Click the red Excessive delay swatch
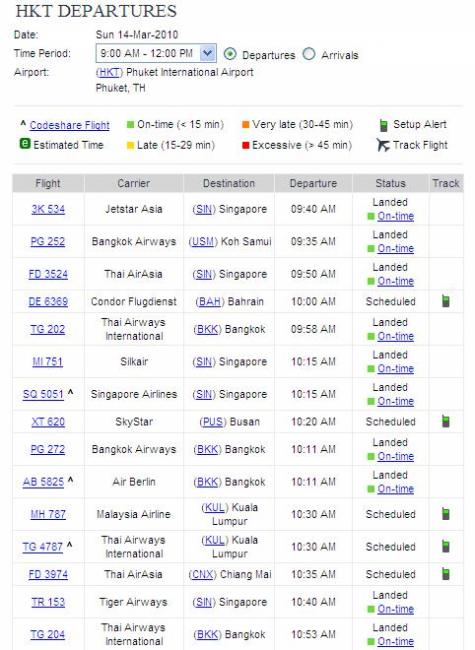 point(245,146)
